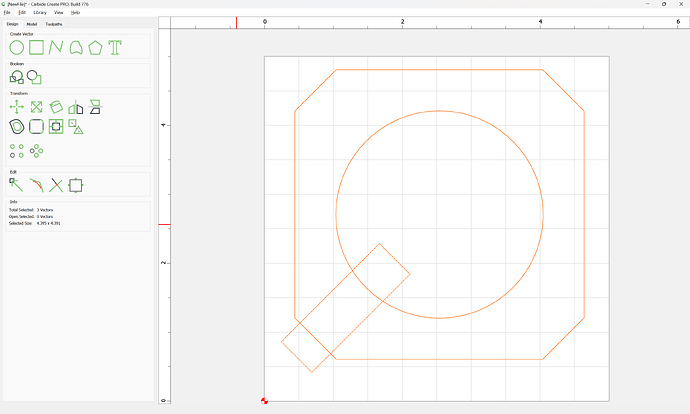
Task: Open the Scale transform tool
Action: coord(37,107)
